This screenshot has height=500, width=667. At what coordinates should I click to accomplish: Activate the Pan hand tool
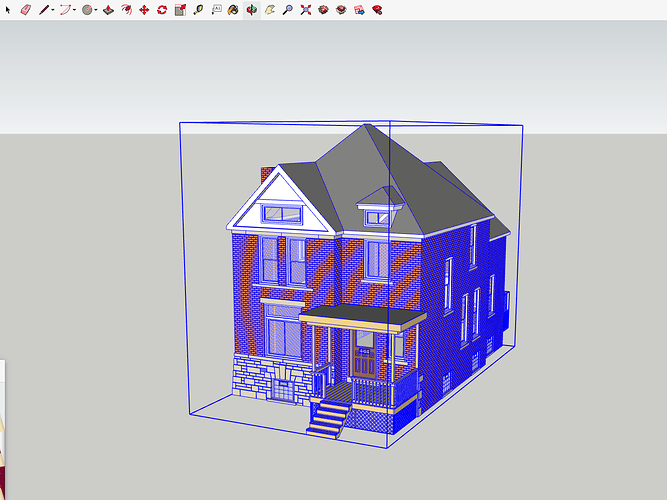[269, 10]
